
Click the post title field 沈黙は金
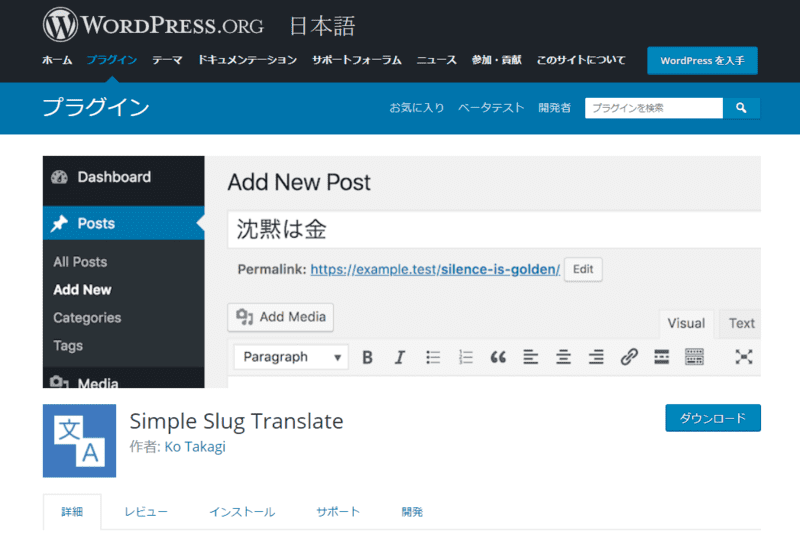tap(494, 229)
